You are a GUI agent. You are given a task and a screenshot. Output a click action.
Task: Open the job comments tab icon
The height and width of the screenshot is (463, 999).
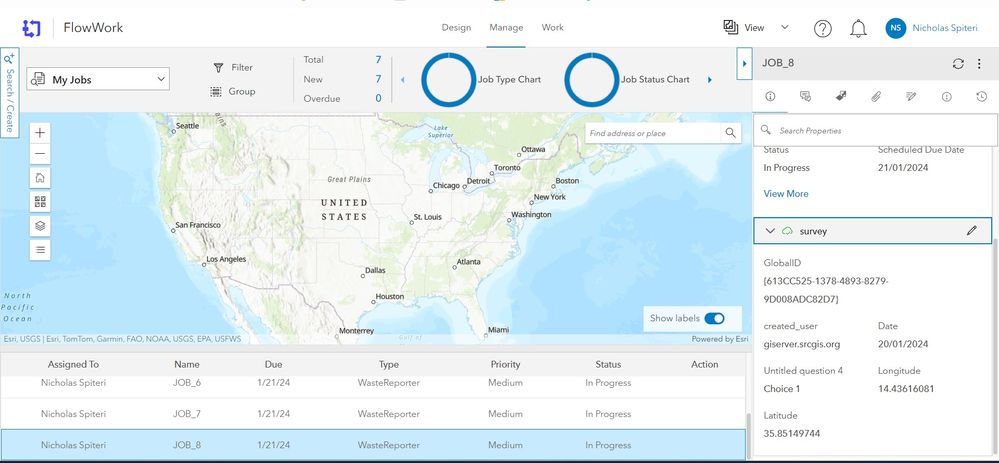(x=805, y=96)
